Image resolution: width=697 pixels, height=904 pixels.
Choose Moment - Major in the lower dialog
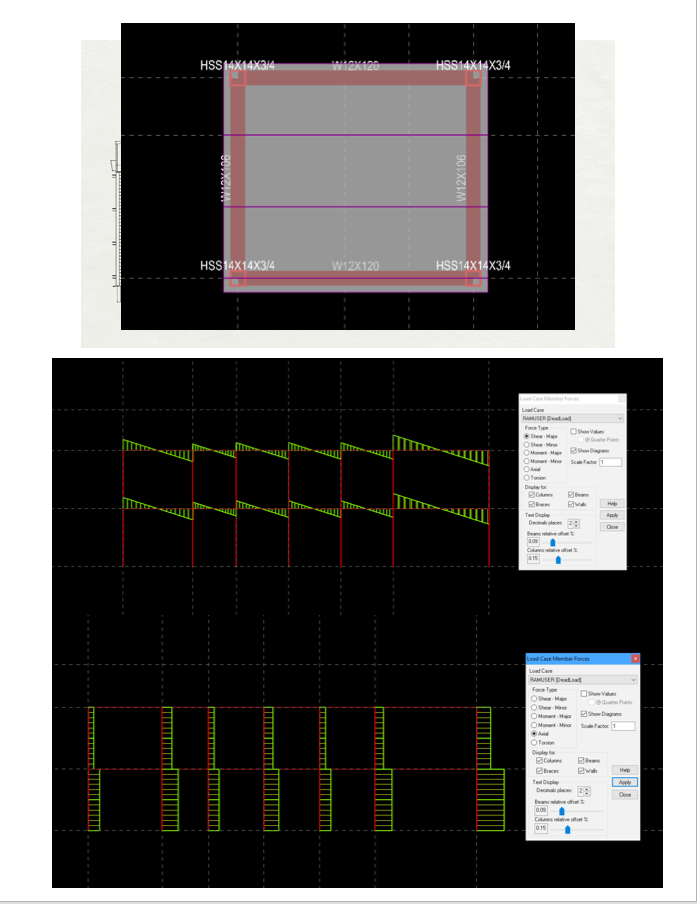533,716
